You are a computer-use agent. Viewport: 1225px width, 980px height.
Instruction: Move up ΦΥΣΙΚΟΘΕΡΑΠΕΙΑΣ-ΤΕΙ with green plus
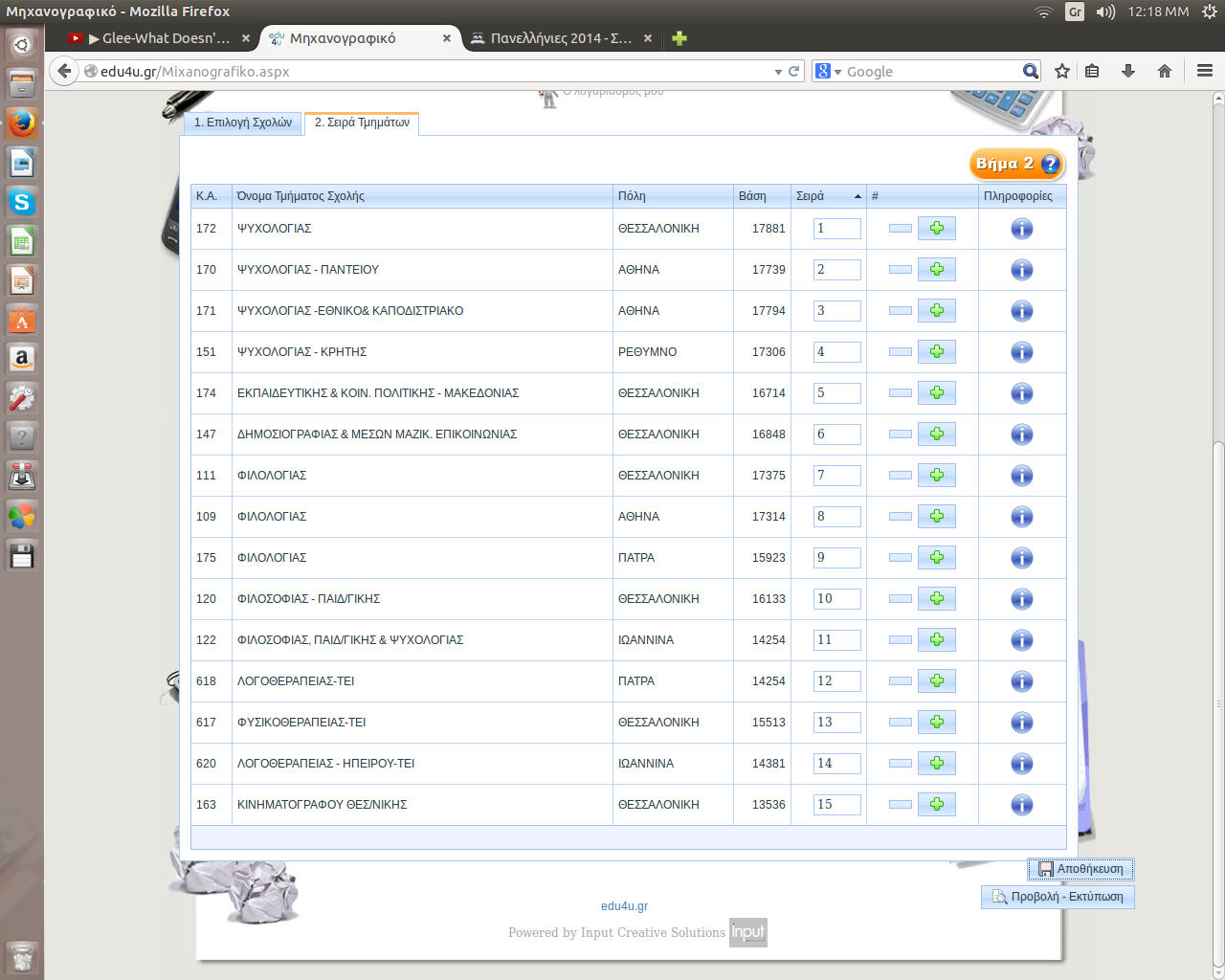coord(936,723)
